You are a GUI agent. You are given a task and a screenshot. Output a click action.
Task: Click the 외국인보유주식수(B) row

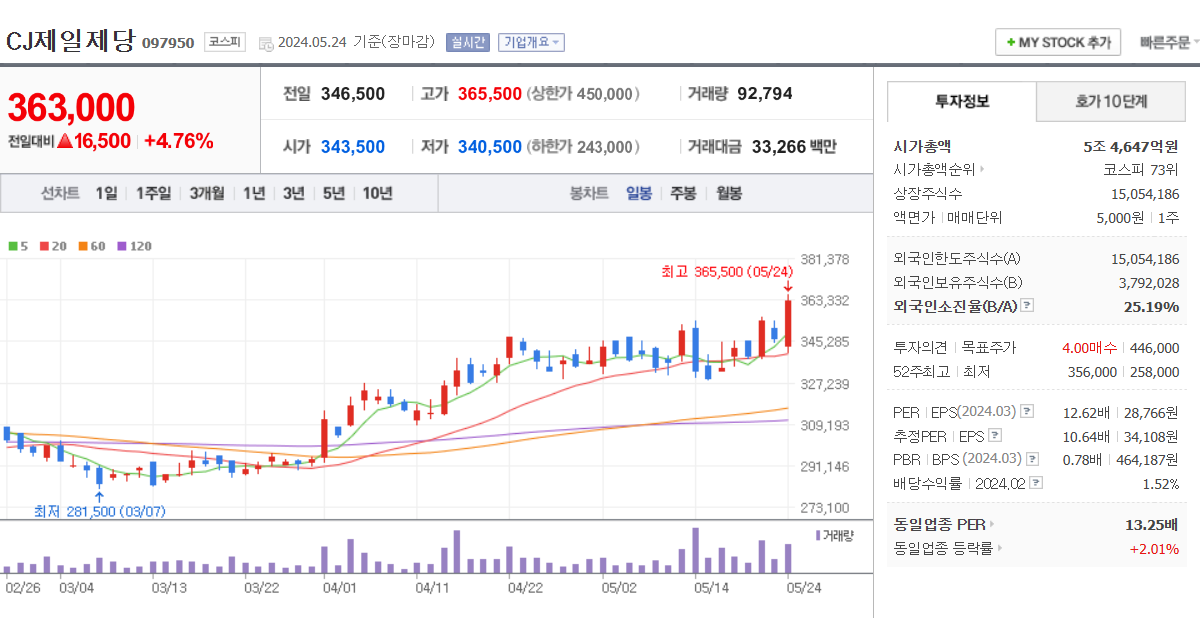point(1036,282)
